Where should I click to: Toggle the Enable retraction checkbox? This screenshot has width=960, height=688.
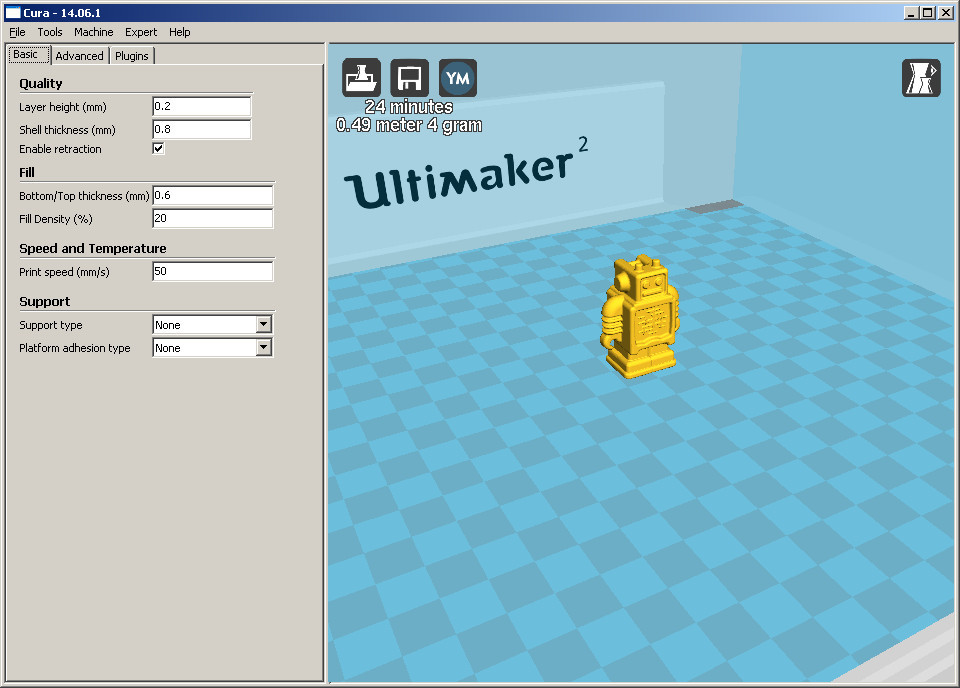pyautogui.click(x=158, y=148)
